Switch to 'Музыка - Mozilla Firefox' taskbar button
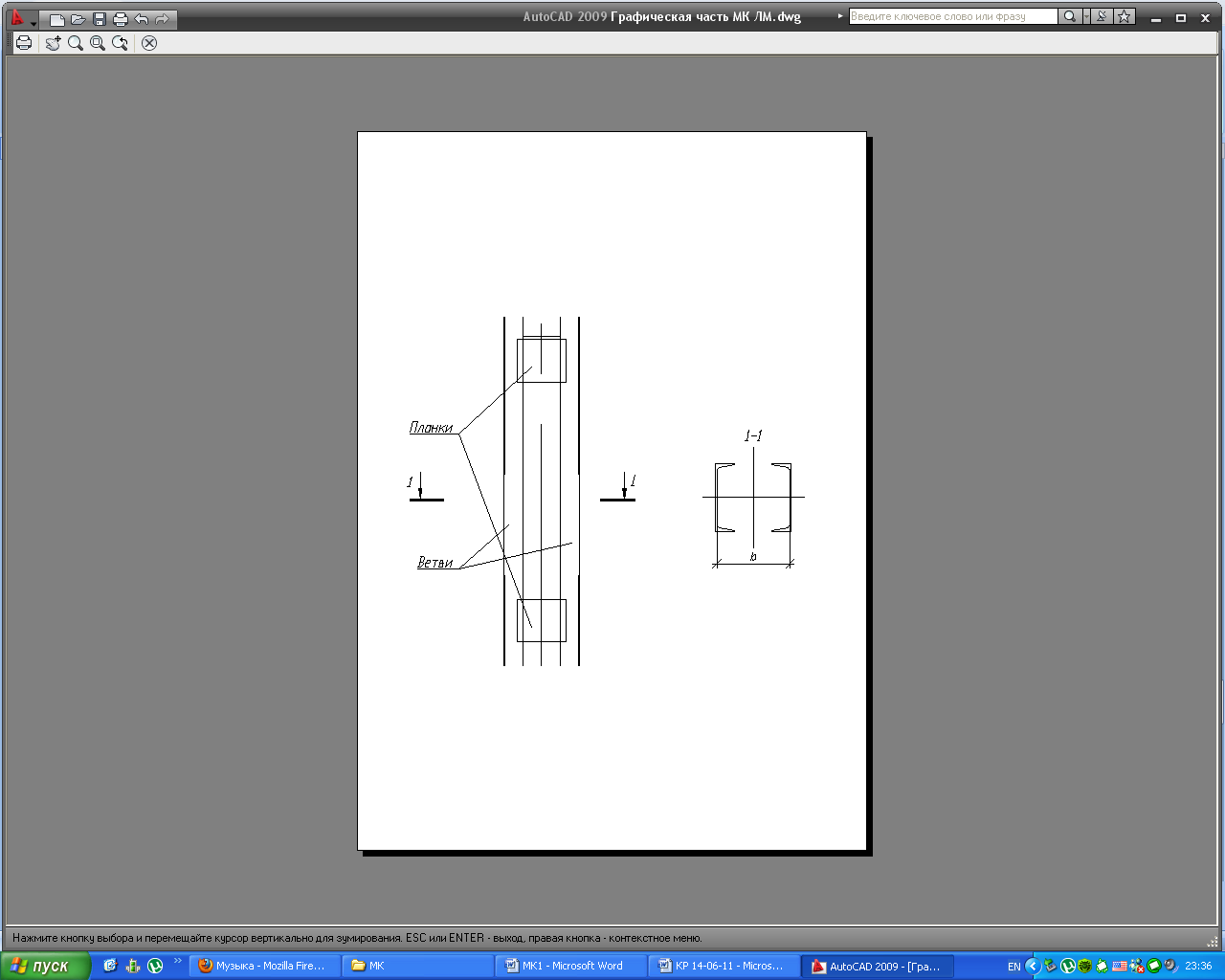 (264, 966)
